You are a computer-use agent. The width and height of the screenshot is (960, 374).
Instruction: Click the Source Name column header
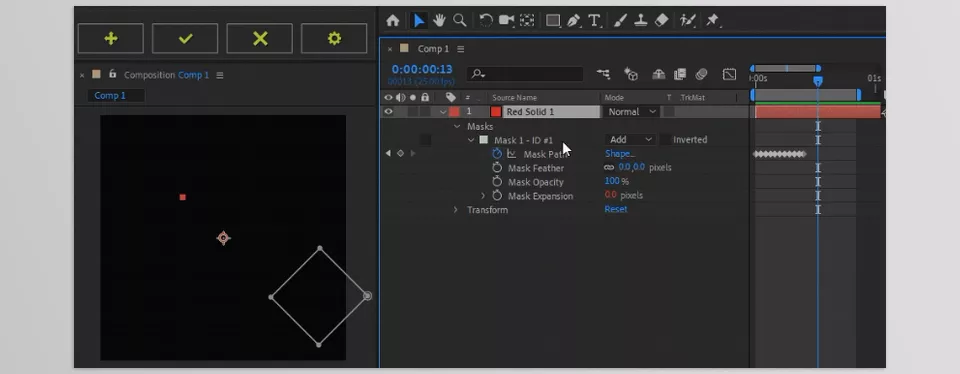pos(514,98)
